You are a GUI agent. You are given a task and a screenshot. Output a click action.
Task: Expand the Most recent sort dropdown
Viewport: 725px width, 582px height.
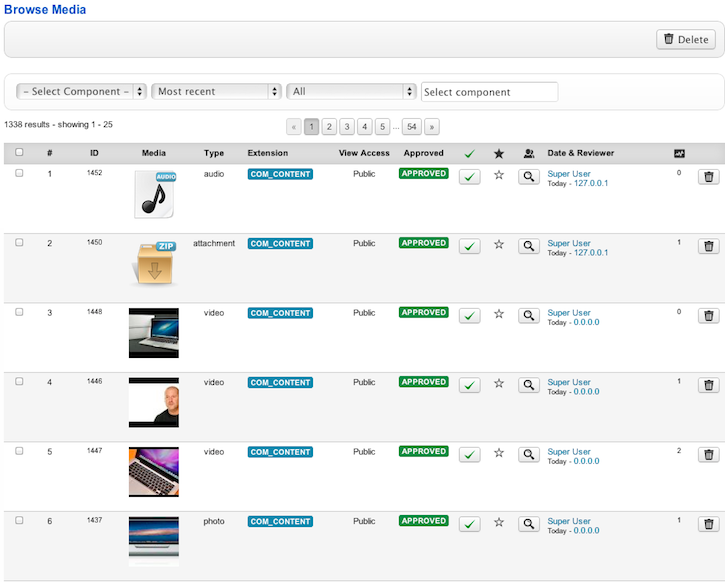click(x=217, y=91)
